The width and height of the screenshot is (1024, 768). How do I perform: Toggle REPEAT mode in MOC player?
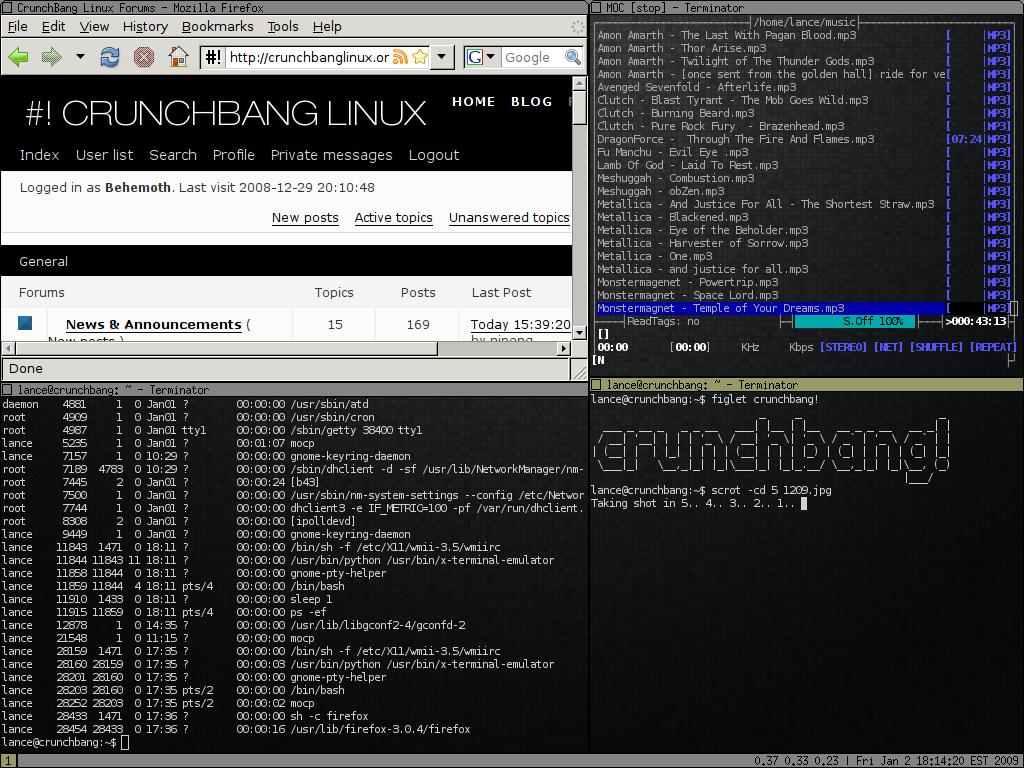[x=993, y=347]
